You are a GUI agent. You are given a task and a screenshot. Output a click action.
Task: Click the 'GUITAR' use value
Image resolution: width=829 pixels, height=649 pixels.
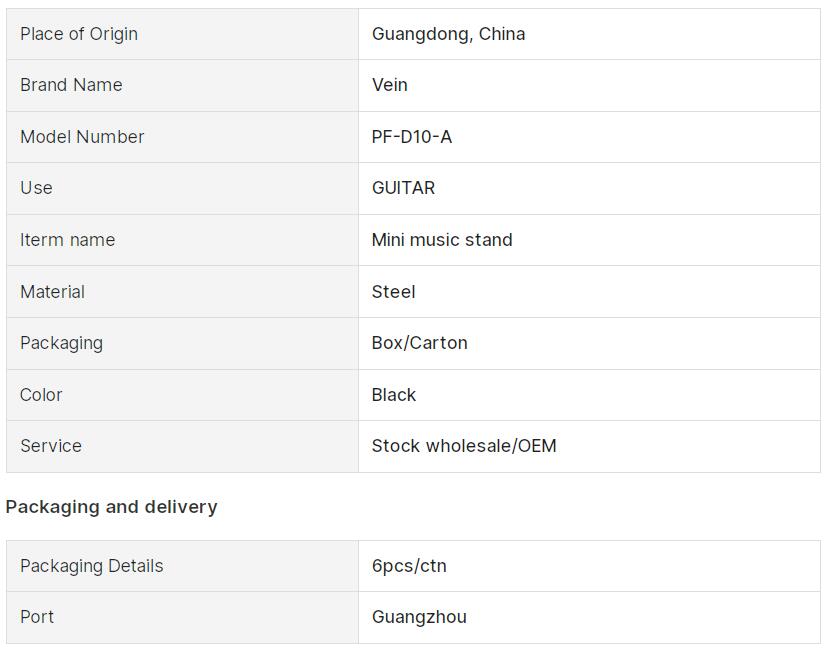403,188
